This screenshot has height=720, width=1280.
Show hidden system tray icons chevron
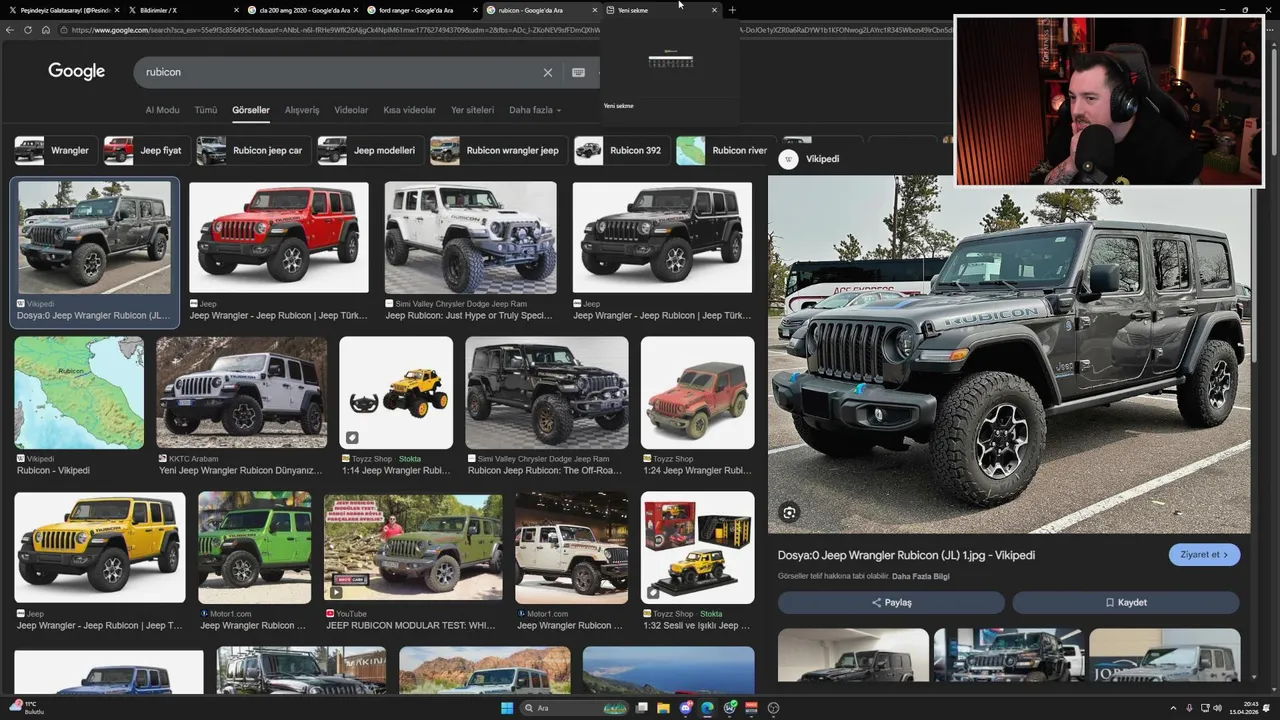[x=1173, y=708]
